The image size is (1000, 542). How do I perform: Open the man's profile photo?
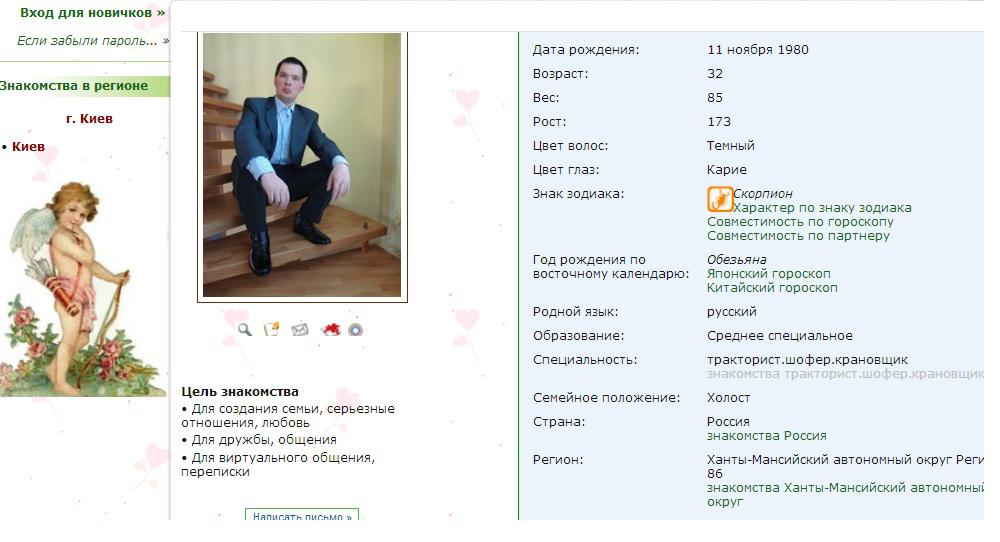pyautogui.click(x=302, y=165)
